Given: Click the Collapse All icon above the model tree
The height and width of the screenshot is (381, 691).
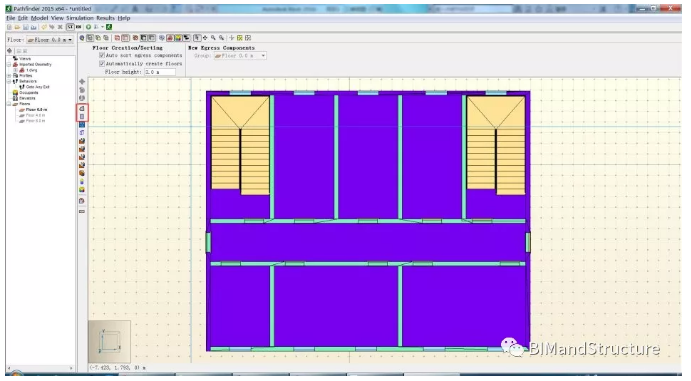Looking at the screenshot, I should (19, 51).
